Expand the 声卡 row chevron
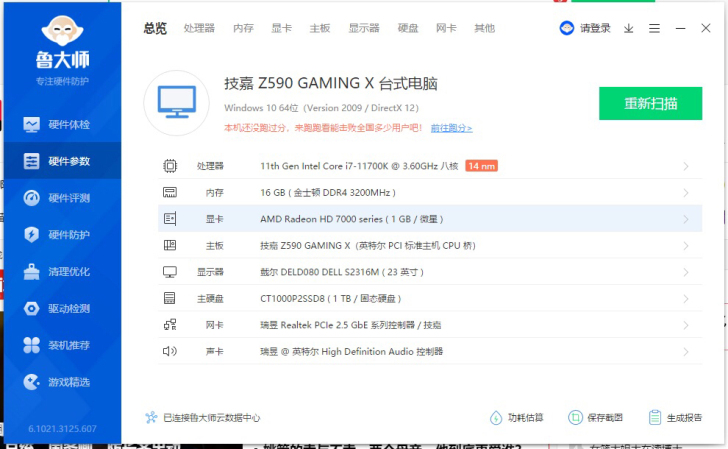This screenshot has height=449, width=728. click(x=686, y=351)
